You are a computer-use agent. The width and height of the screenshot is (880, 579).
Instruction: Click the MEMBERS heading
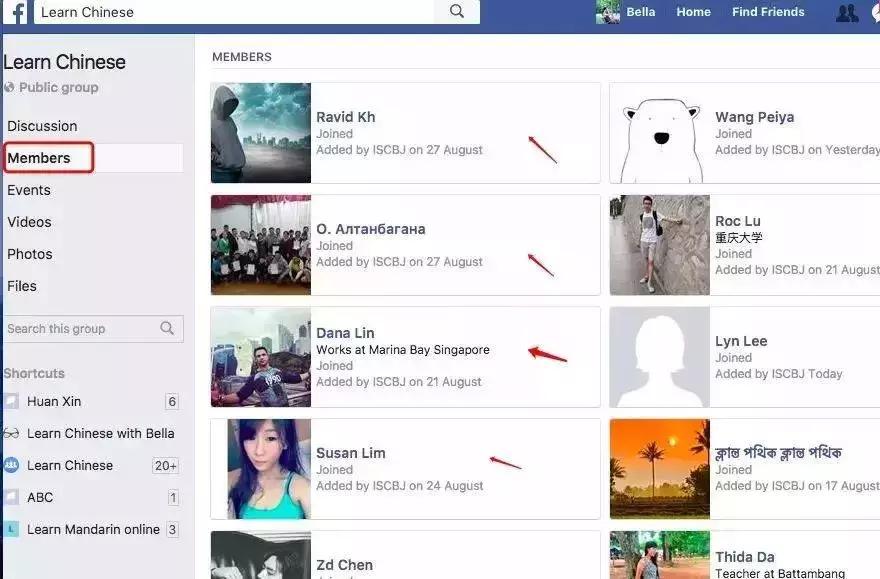(x=242, y=57)
